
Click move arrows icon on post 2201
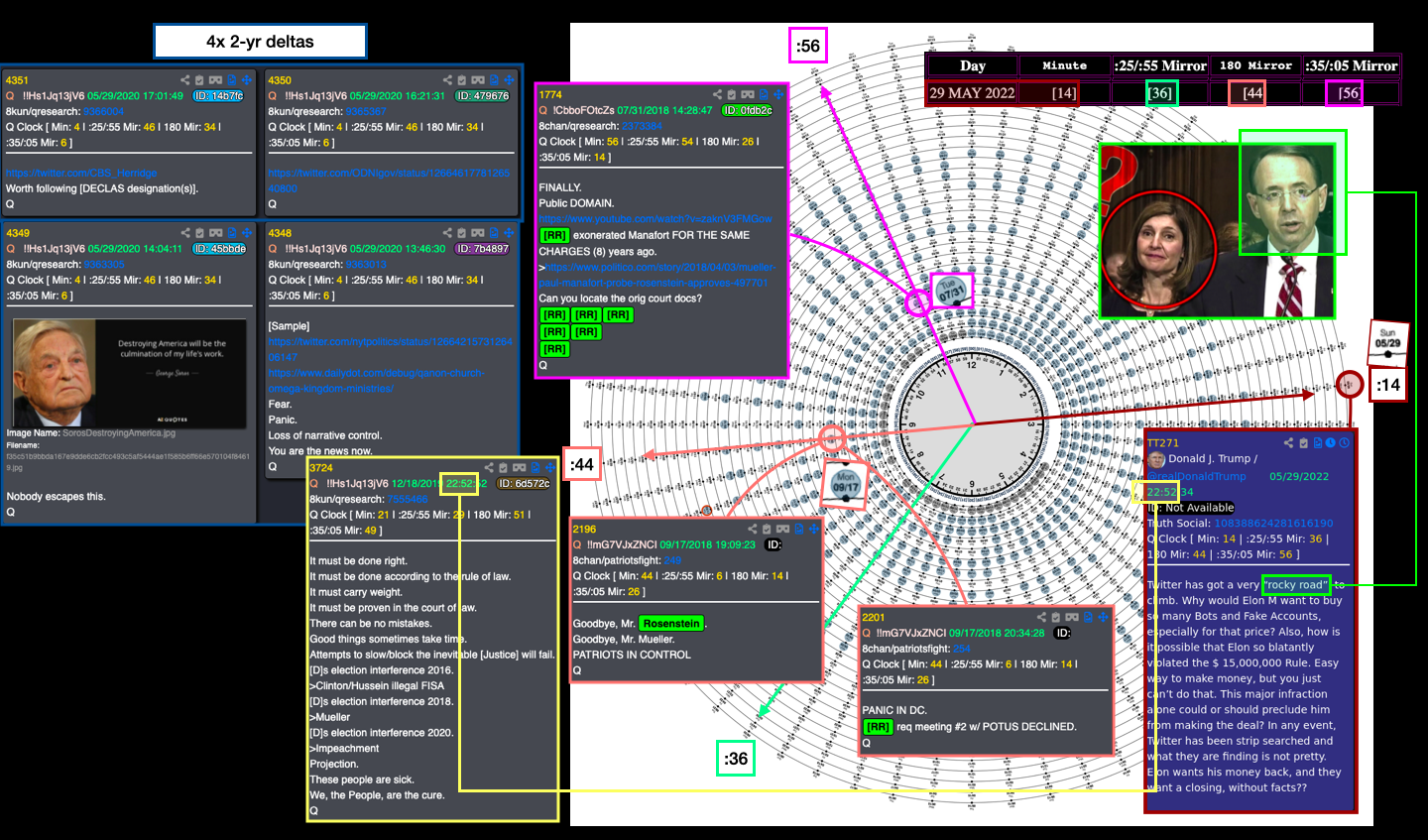pyautogui.click(x=1103, y=617)
